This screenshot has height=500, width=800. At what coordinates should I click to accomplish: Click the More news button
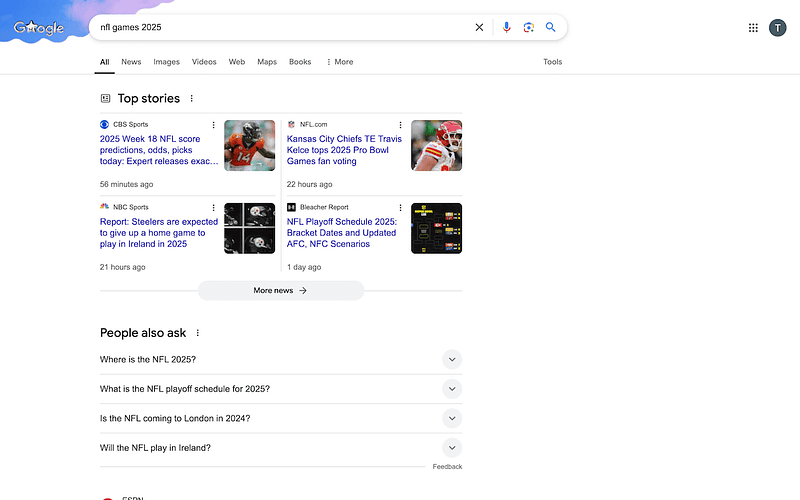tap(281, 290)
